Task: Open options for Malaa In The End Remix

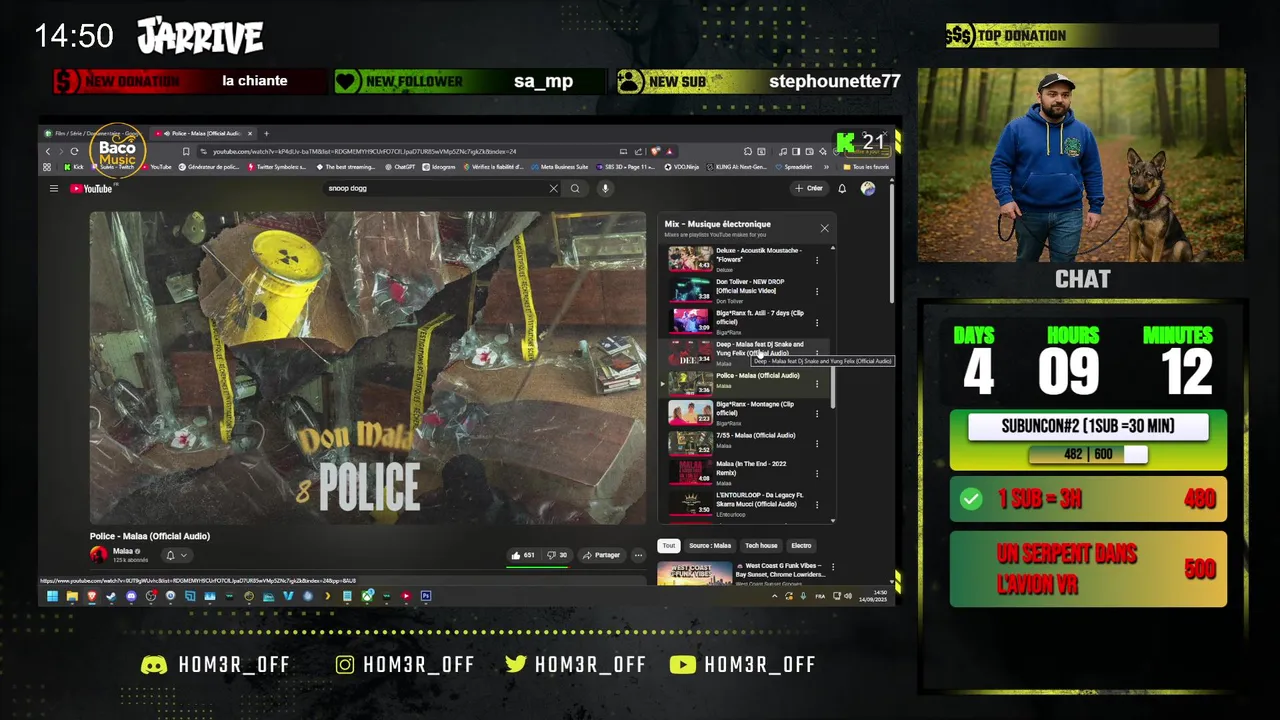Action: point(817,473)
